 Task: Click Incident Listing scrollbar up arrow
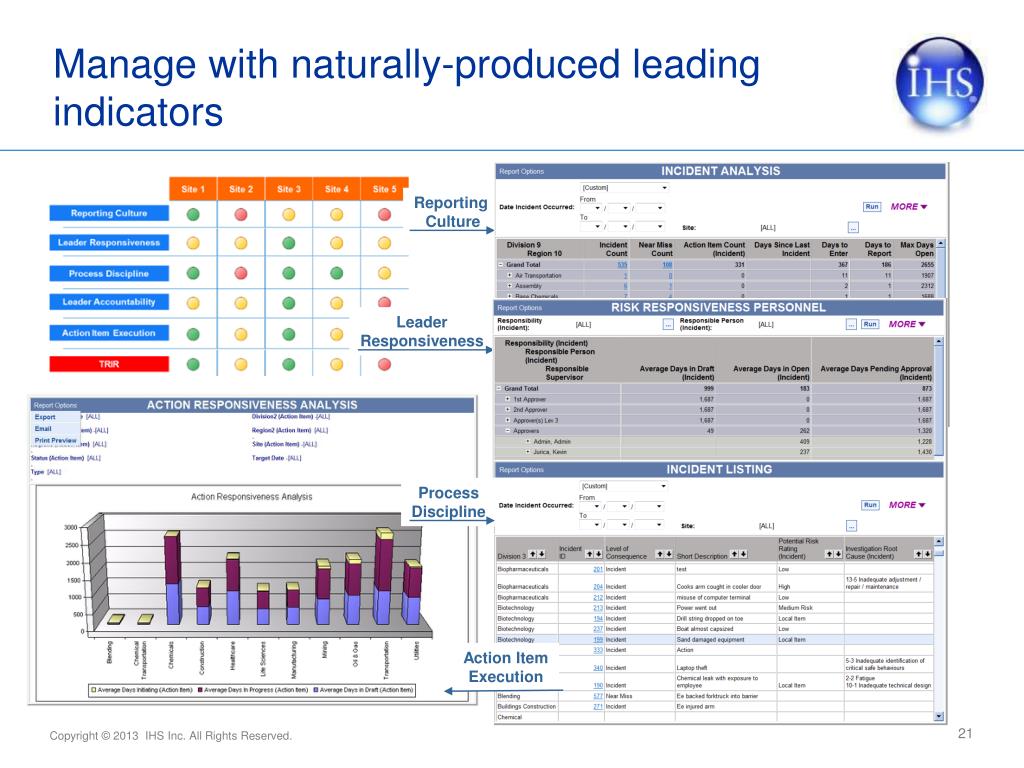(x=939, y=541)
